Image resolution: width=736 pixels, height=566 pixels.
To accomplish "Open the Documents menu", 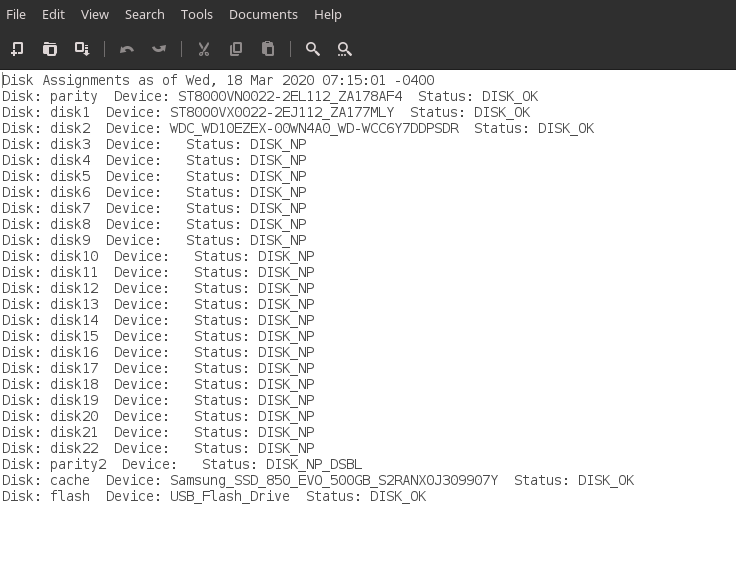I will 263,15.
